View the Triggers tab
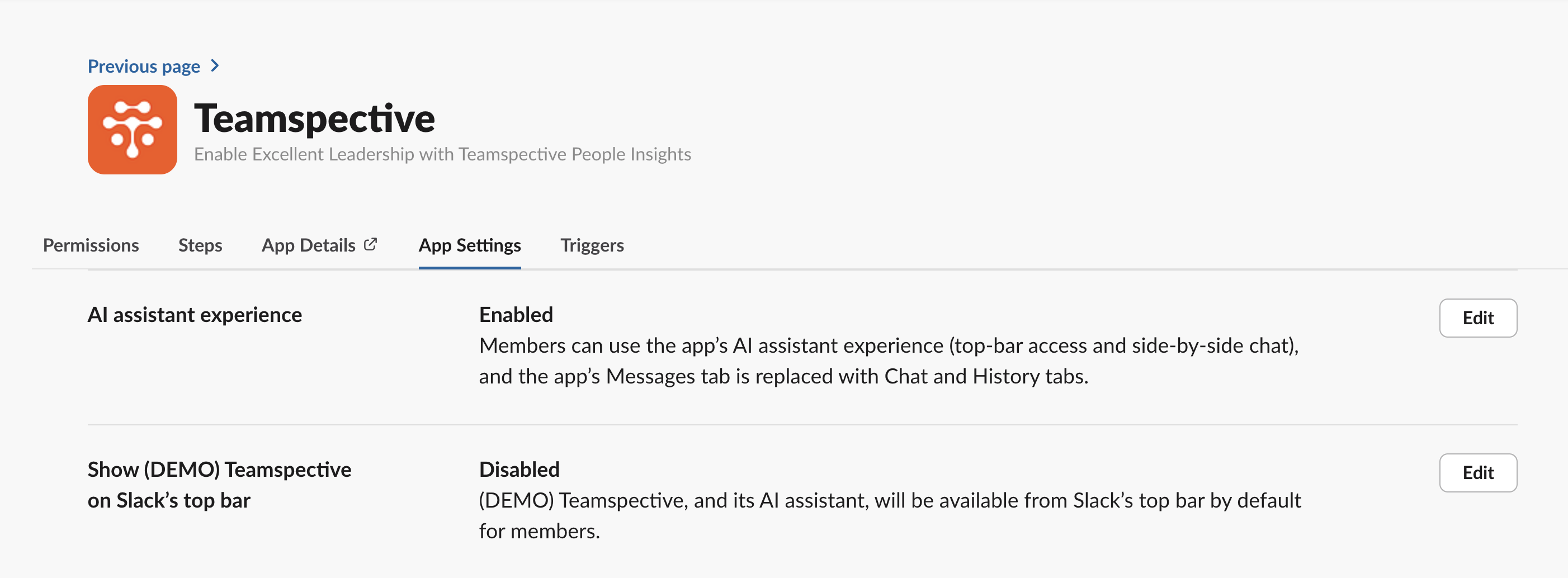1568x578 pixels. (592, 245)
